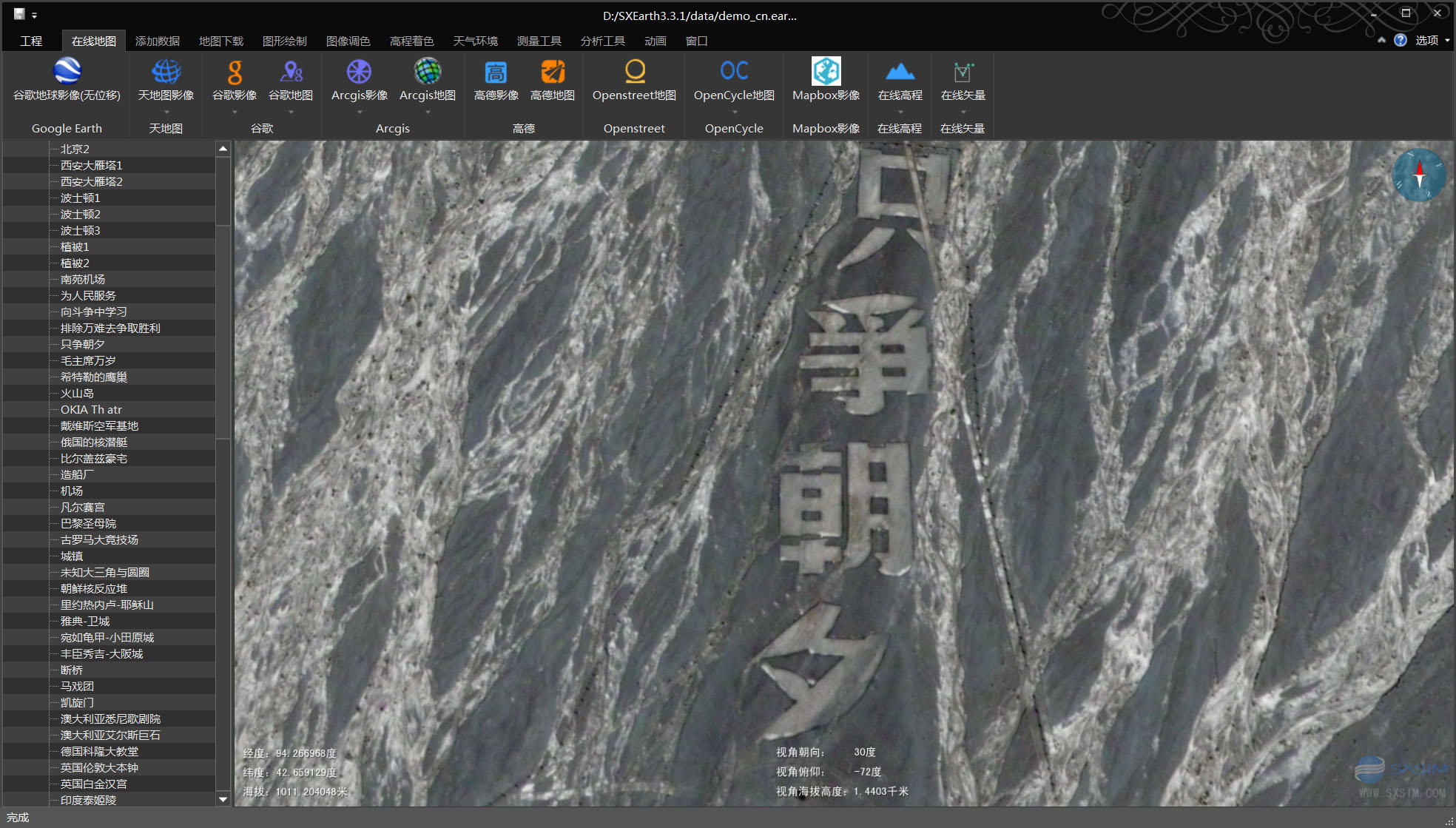This screenshot has height=828, width=1456.
Task: Select 印度泰姬陵 in the list
Action: (88, 800)
